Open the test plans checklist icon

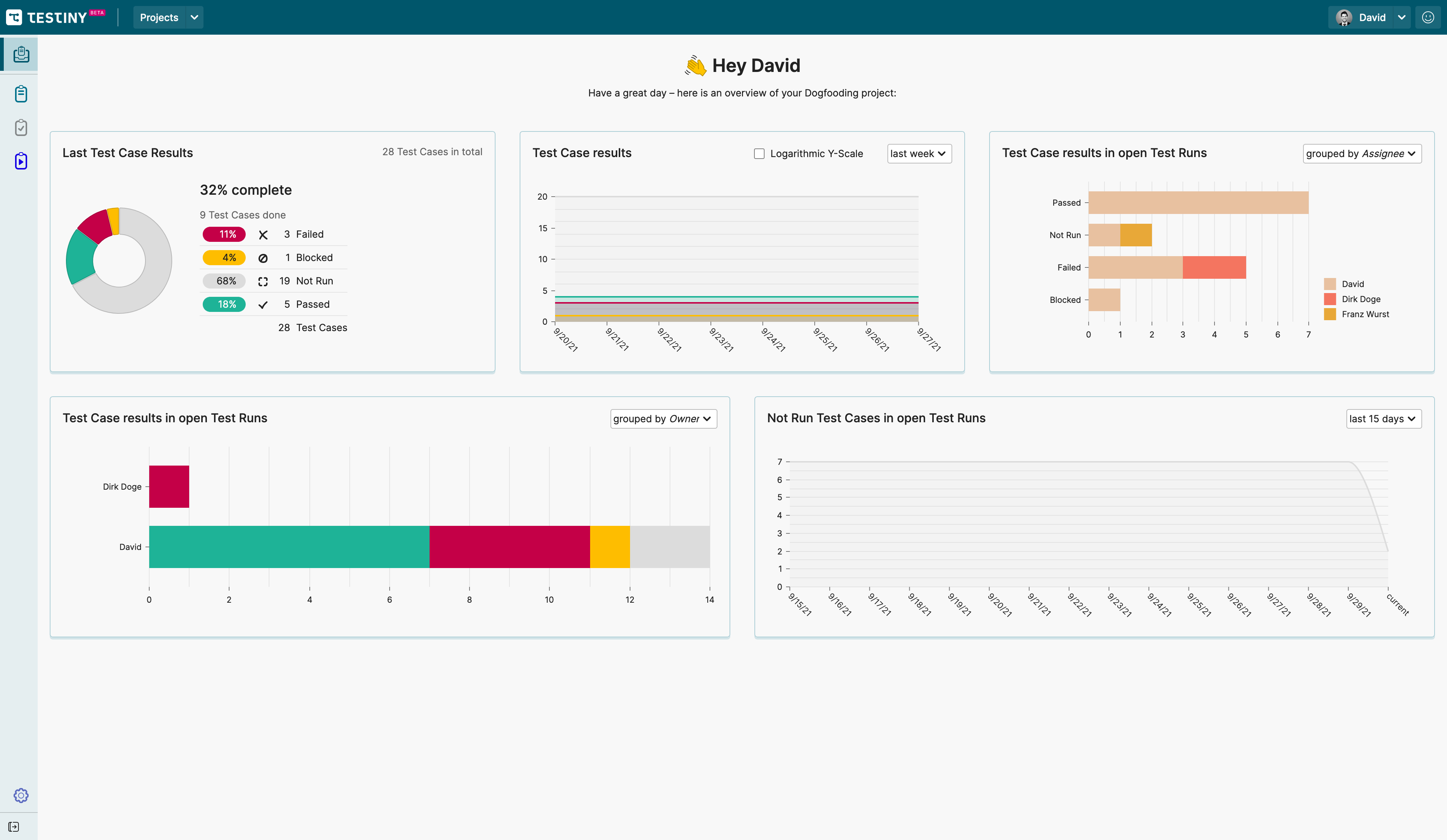[x=21, y=127]
